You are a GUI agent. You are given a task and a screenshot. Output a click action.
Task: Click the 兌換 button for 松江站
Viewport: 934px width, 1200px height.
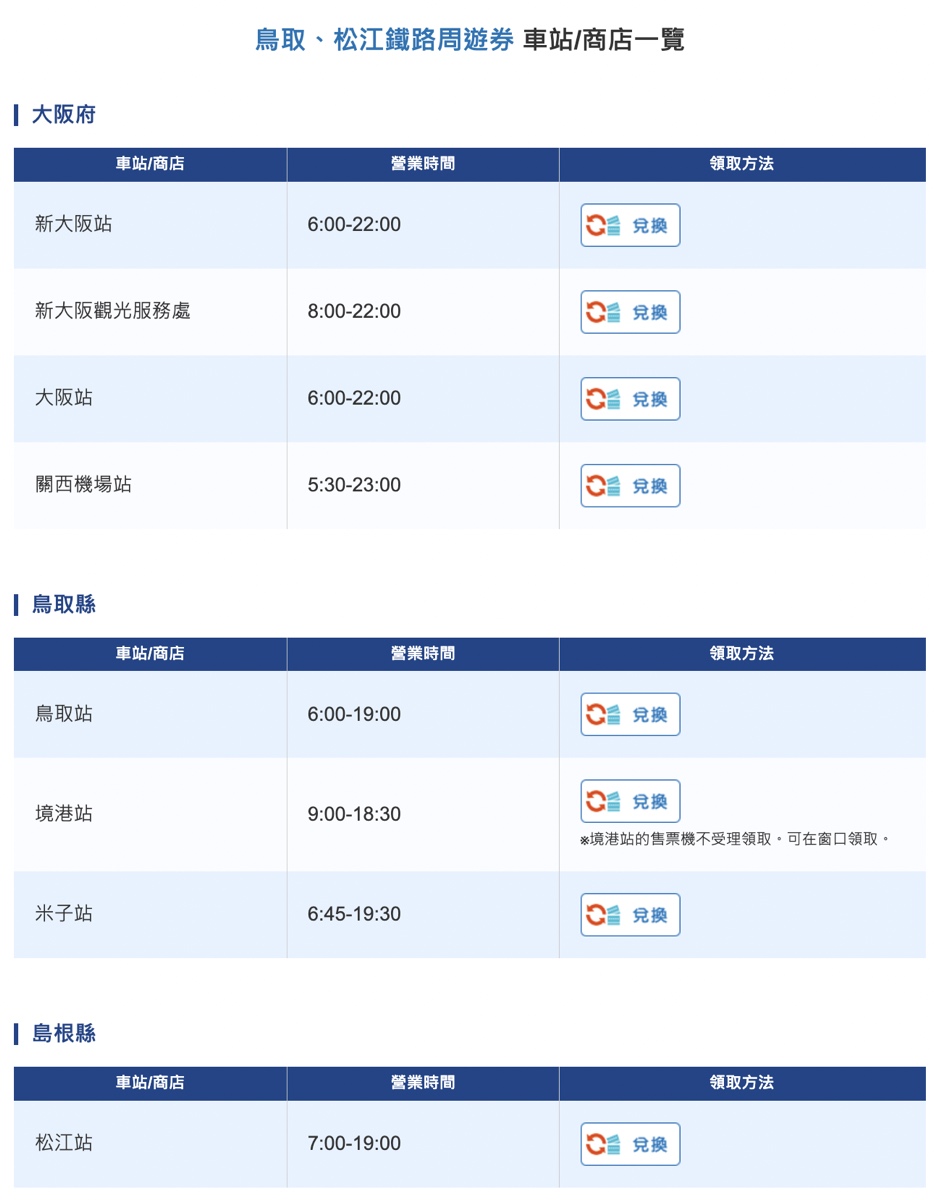[630, 1144]
